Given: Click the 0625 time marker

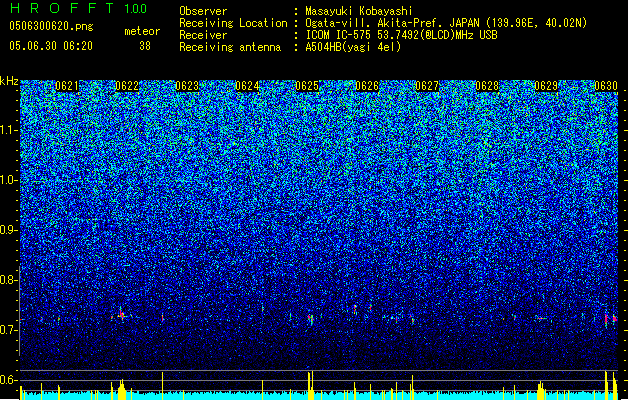Looking at the screenshot, I should click(x=307, y=86).
